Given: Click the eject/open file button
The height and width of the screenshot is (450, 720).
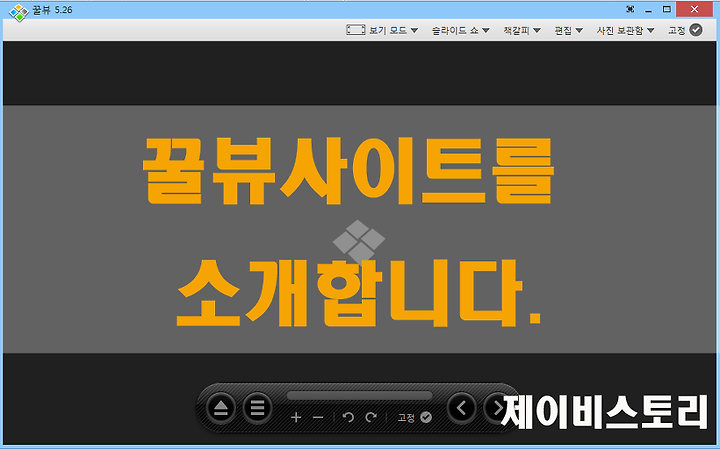Looking at the screenshot, I should (x=221, y=408).
